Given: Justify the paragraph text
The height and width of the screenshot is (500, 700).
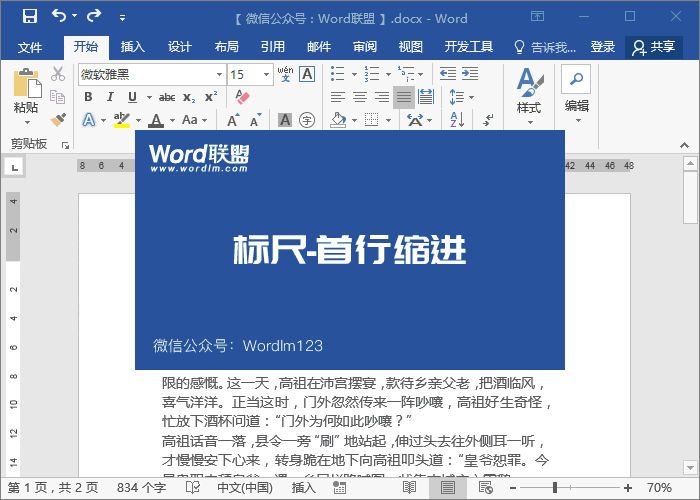Looking at the screenshot, I should 404,97.
